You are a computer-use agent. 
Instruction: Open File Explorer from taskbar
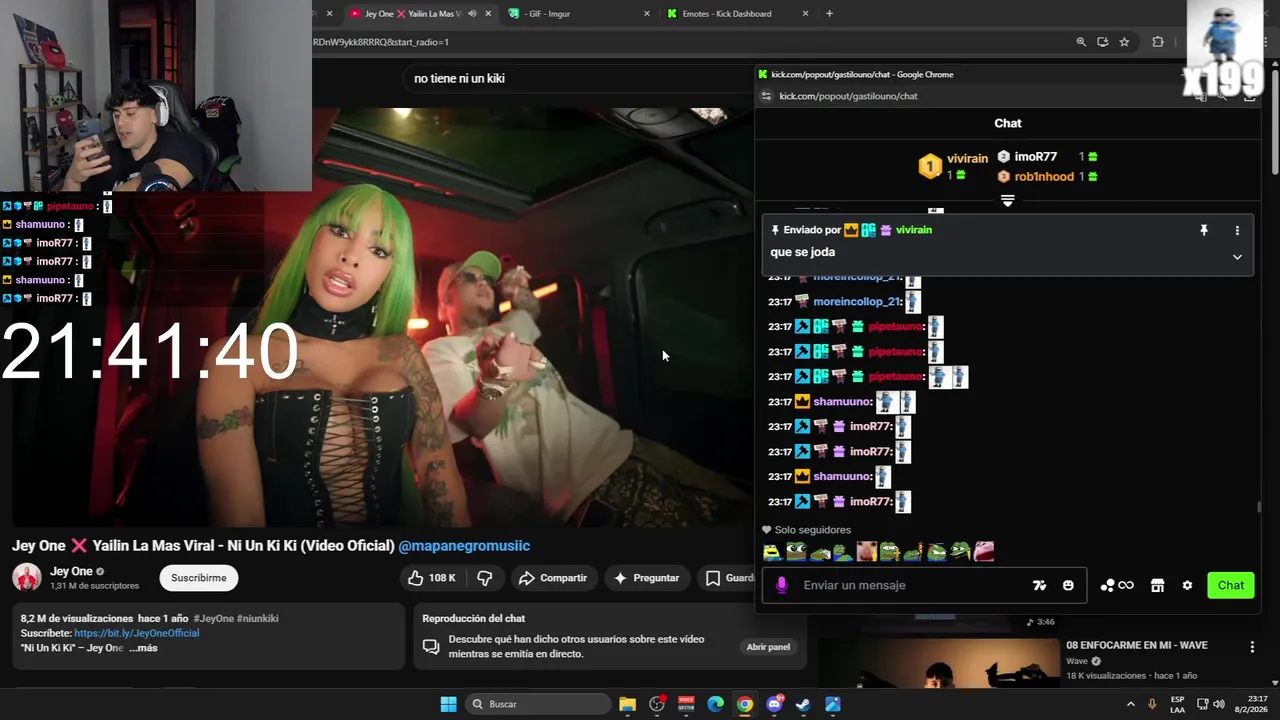coord(627,704)
